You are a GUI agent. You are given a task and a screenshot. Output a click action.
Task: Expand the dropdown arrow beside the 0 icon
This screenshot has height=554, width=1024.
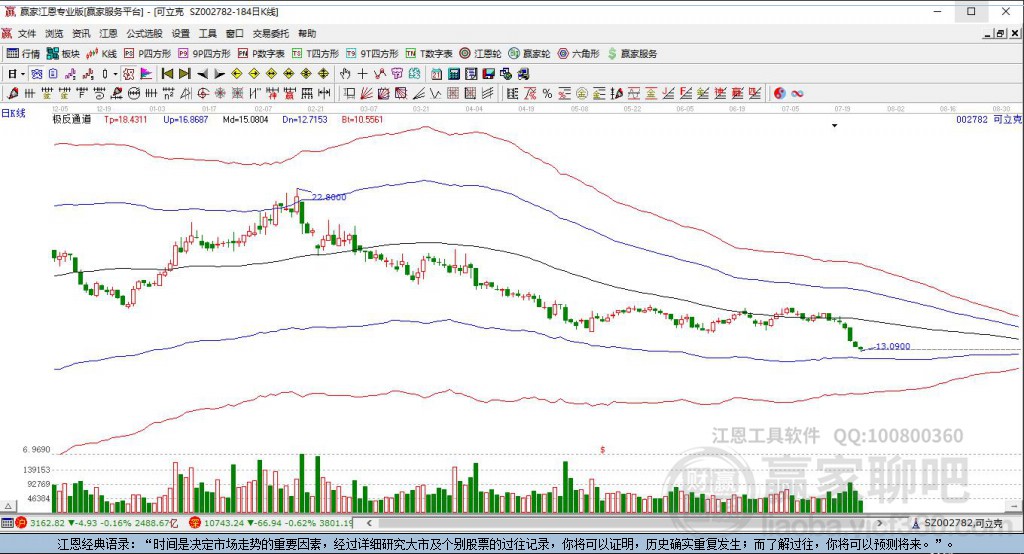(116, 74)
